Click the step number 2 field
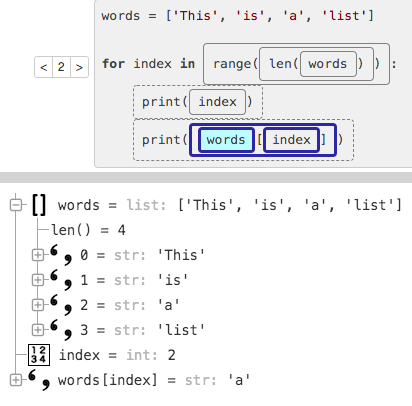This screenshot has height=406, width=412. (x=61, y=67)
